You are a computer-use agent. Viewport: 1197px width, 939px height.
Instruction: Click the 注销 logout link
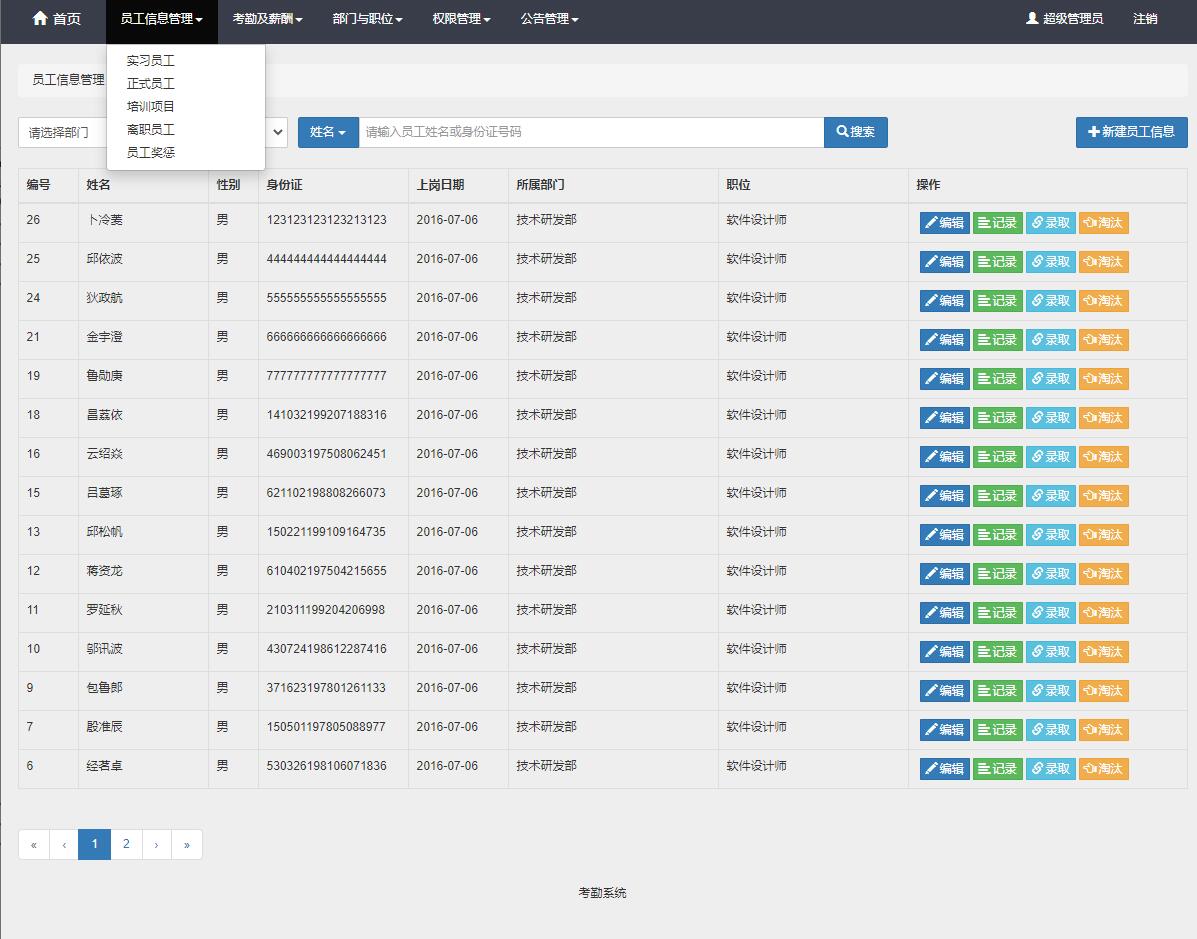(x=1145, y=19)
